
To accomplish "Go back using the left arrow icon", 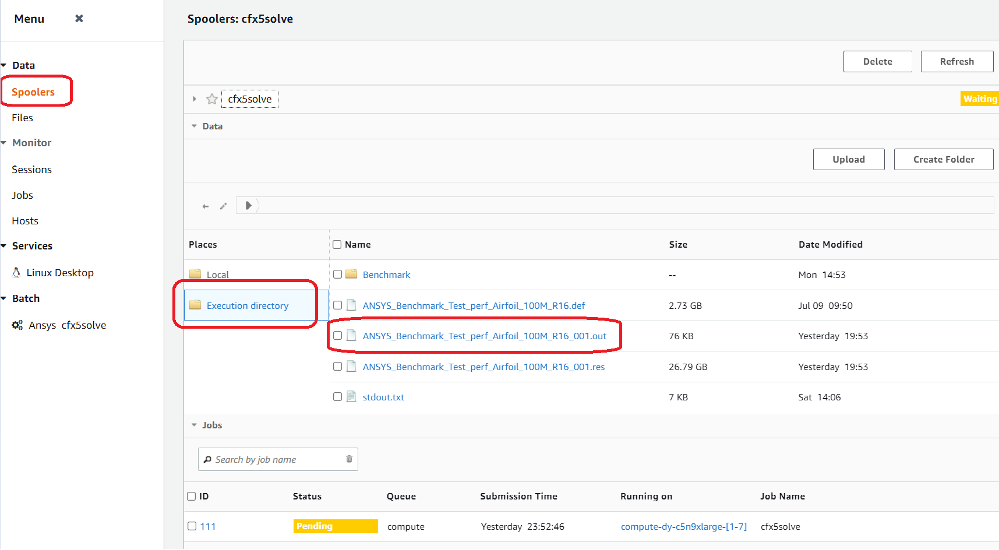I will (205, 206).
